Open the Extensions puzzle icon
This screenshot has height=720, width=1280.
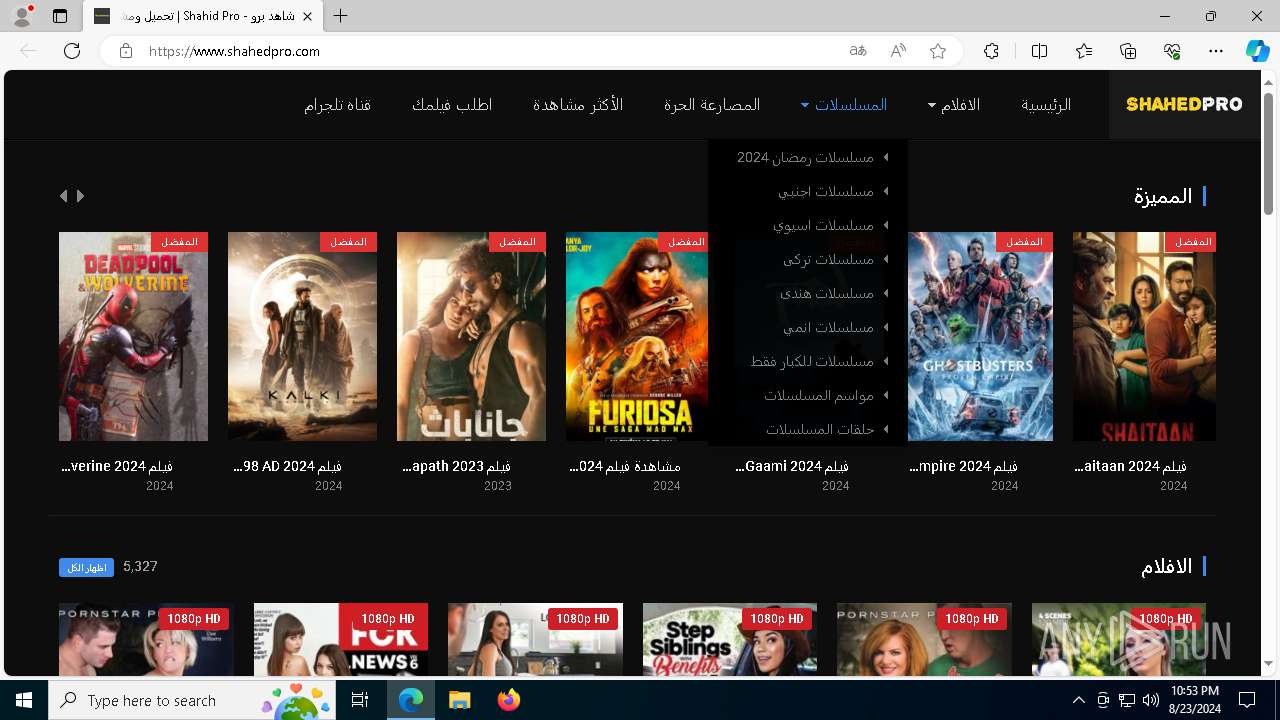(x=991, y=51)
